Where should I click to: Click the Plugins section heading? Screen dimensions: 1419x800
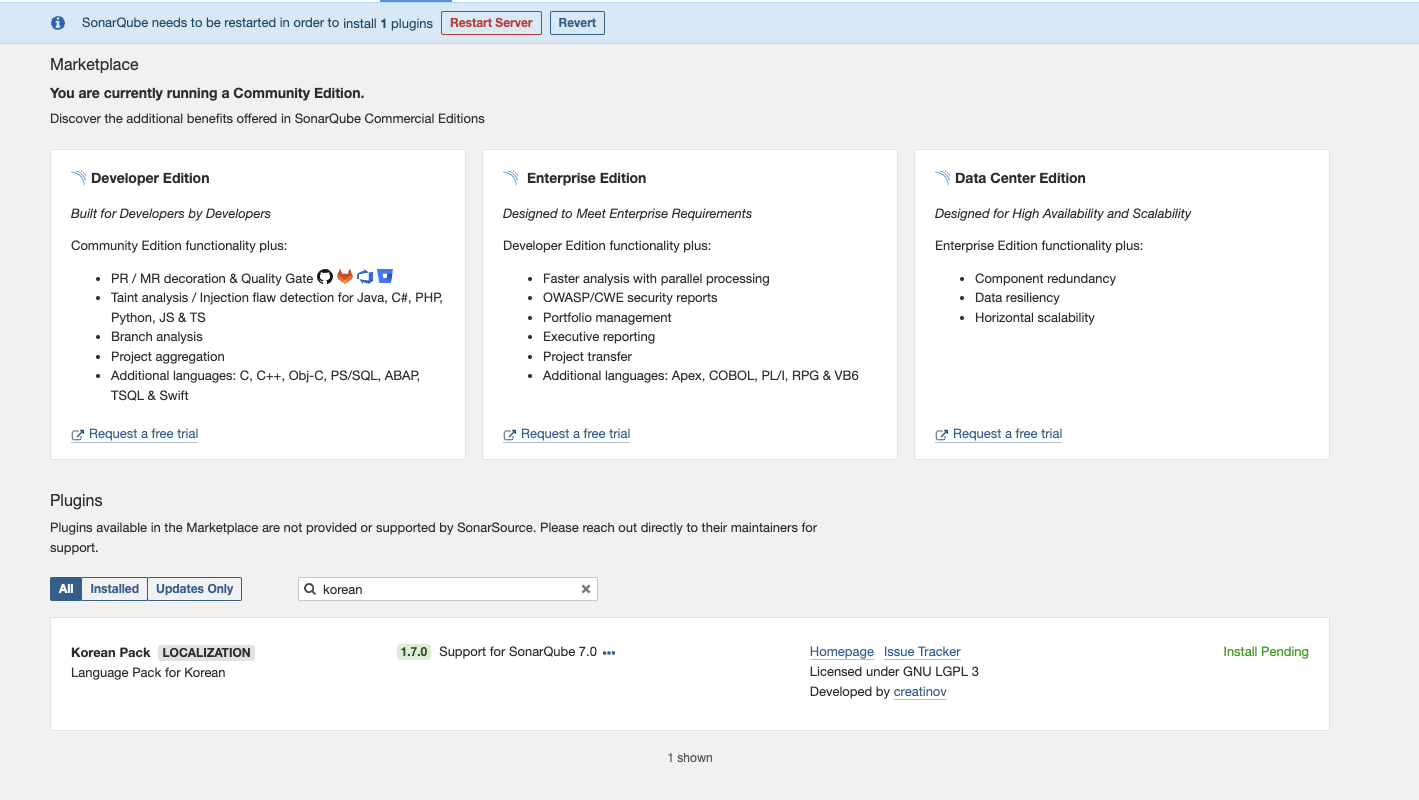(x=76, y=501)
